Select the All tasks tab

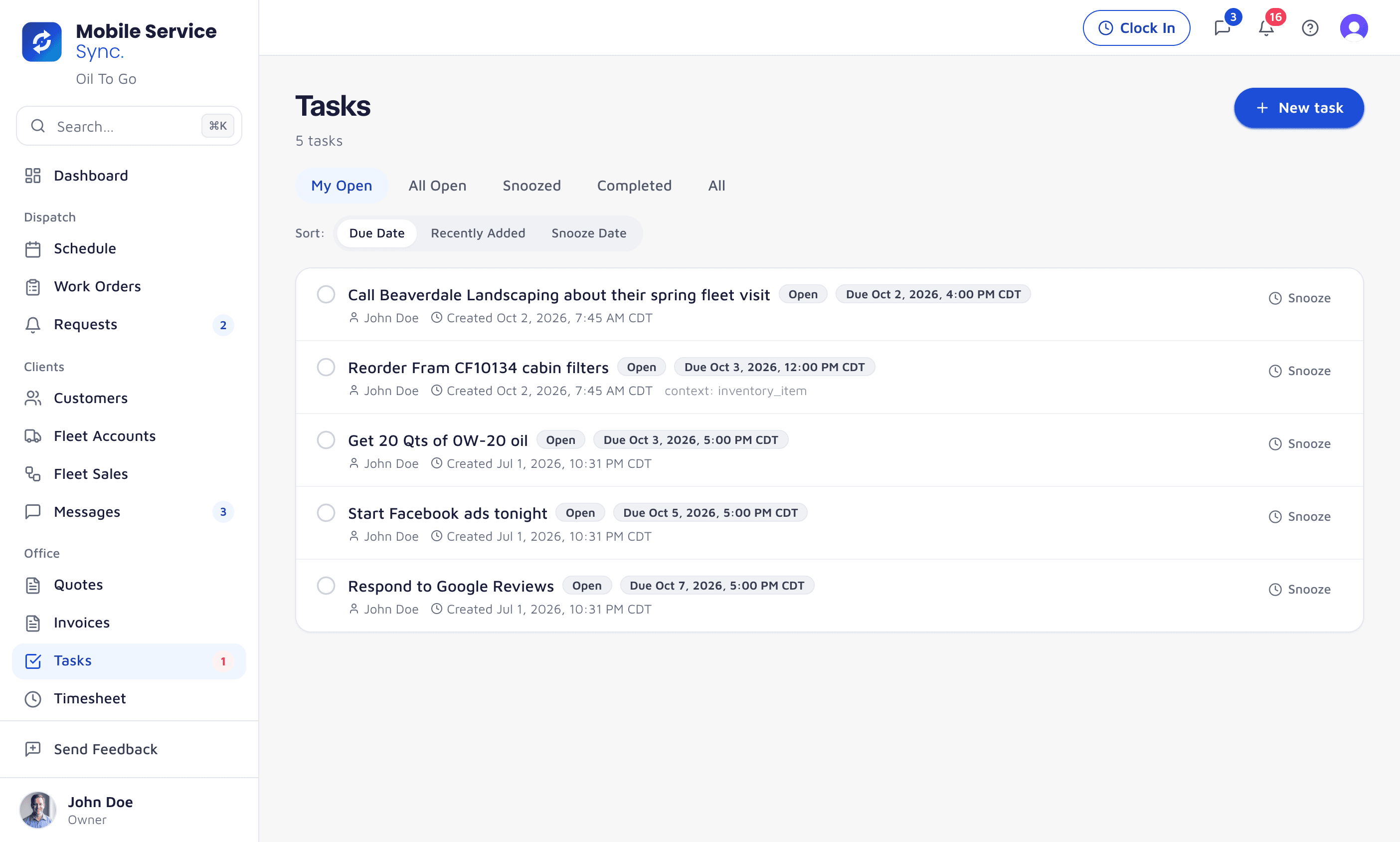716,186
